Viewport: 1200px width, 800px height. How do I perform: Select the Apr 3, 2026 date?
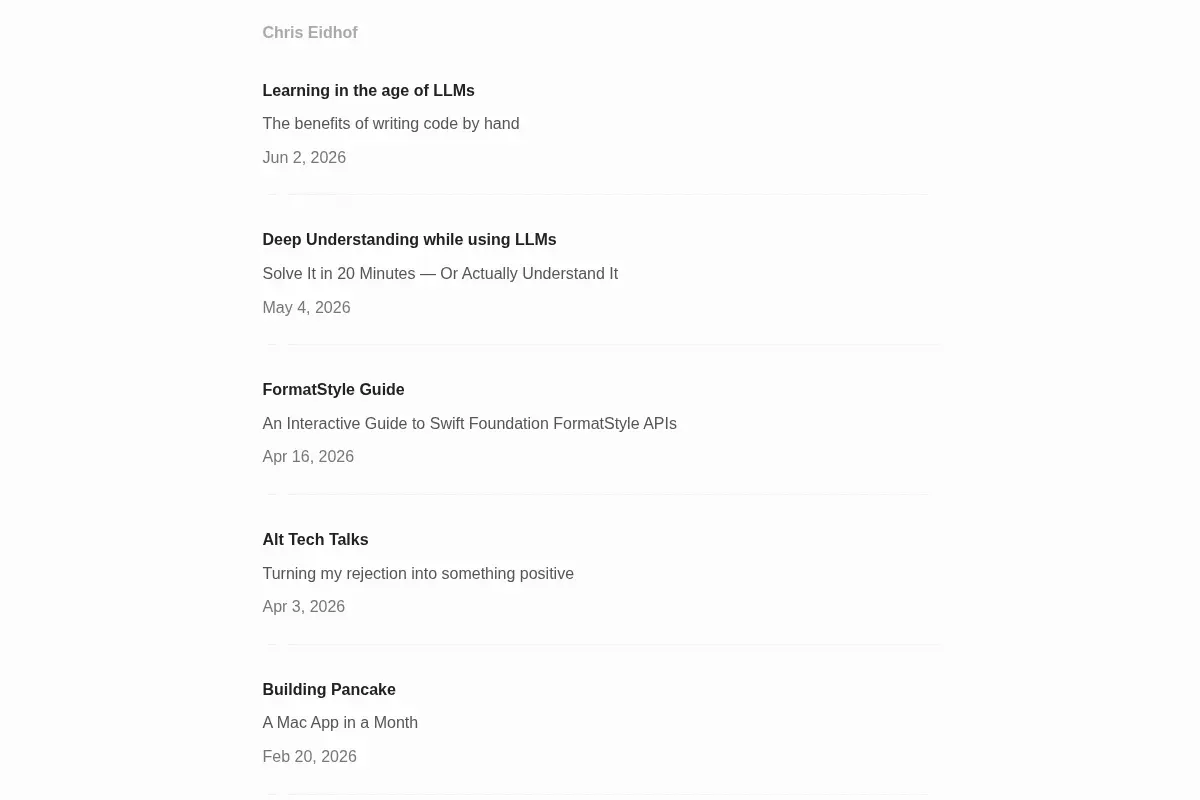[x=303, y=607]
